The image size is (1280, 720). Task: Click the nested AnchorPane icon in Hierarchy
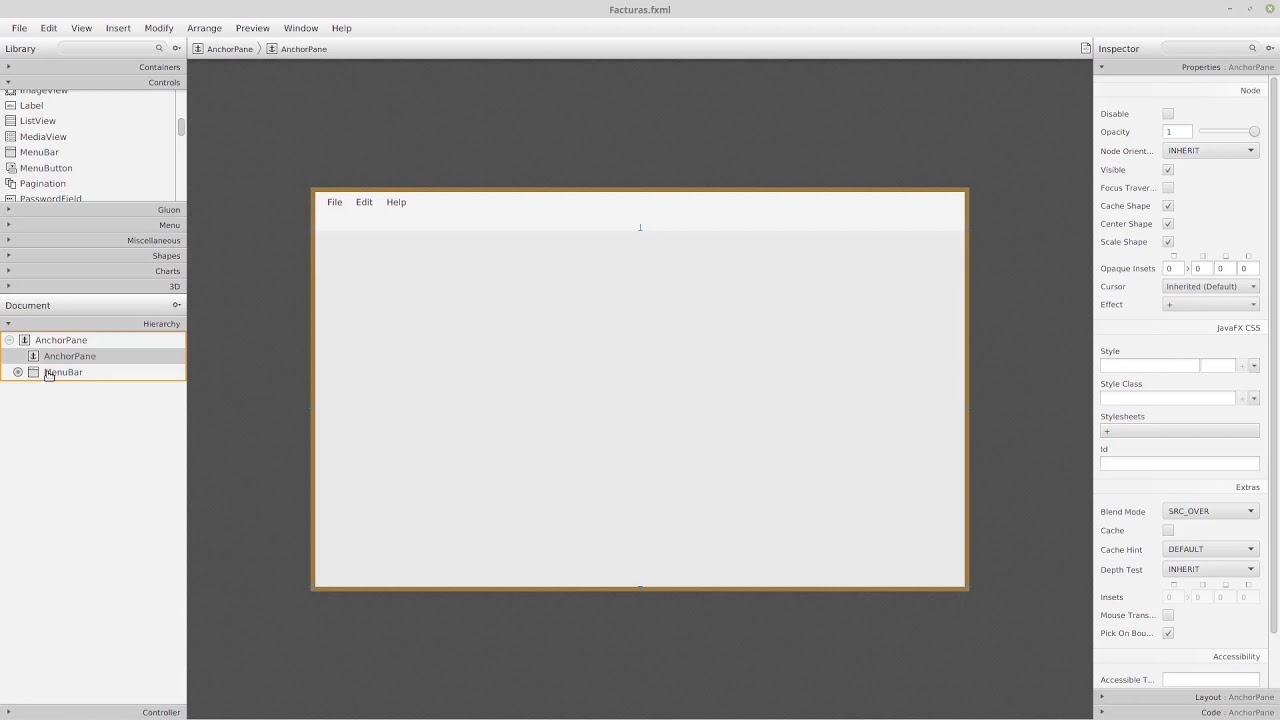click(33, 356)
